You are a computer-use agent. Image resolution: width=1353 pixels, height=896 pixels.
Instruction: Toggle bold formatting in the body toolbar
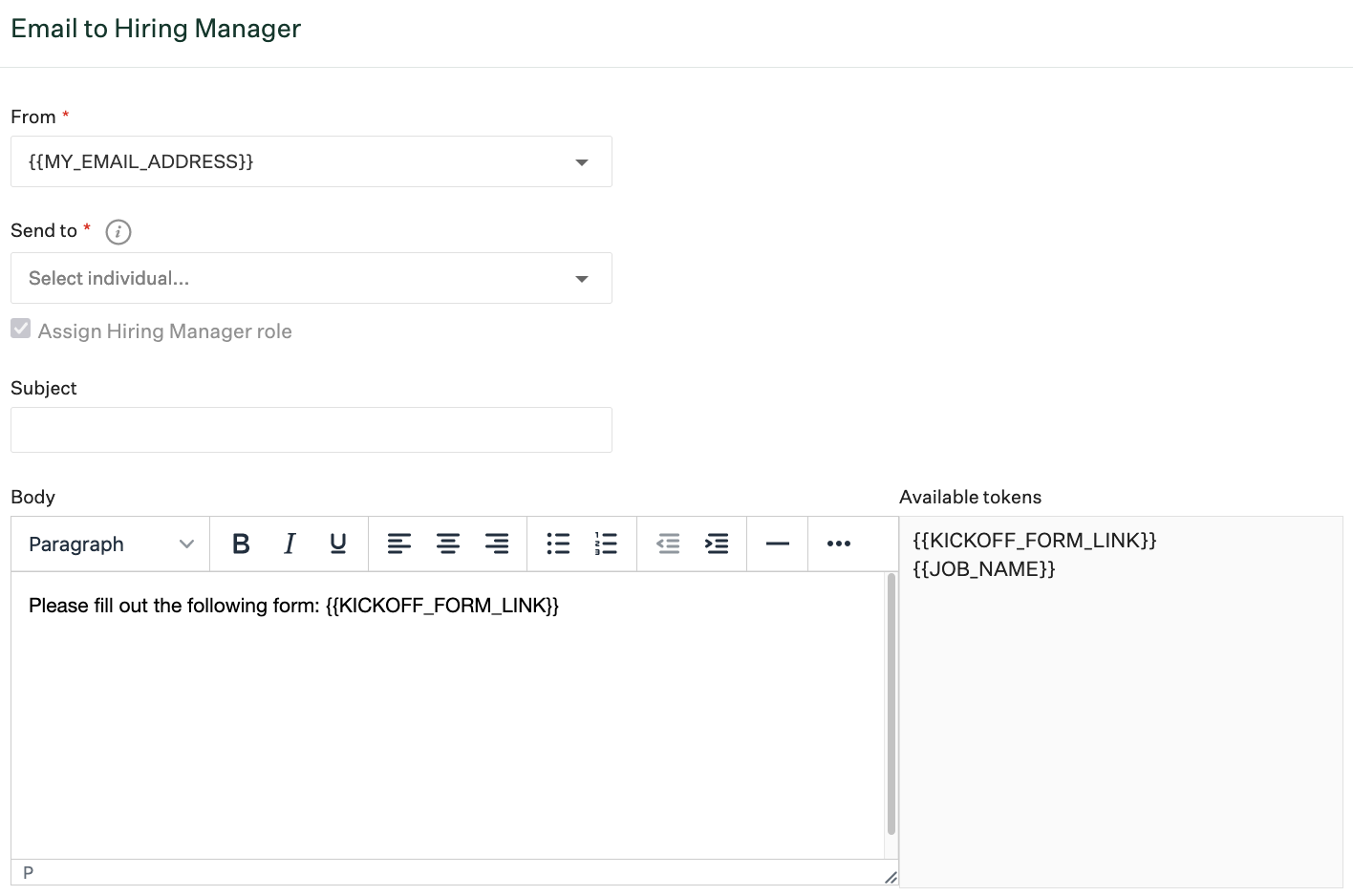241,544
